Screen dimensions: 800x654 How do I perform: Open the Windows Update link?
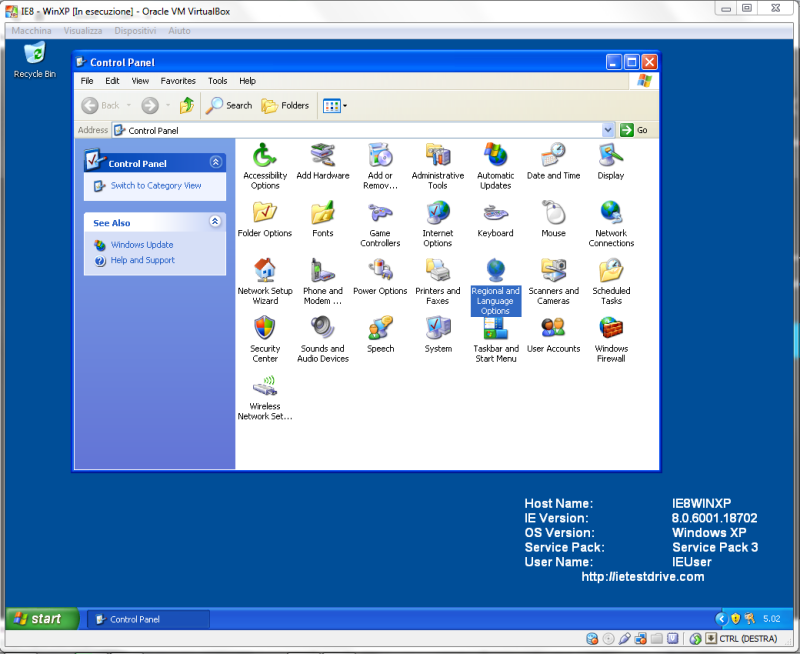click(x=142, y=245)
